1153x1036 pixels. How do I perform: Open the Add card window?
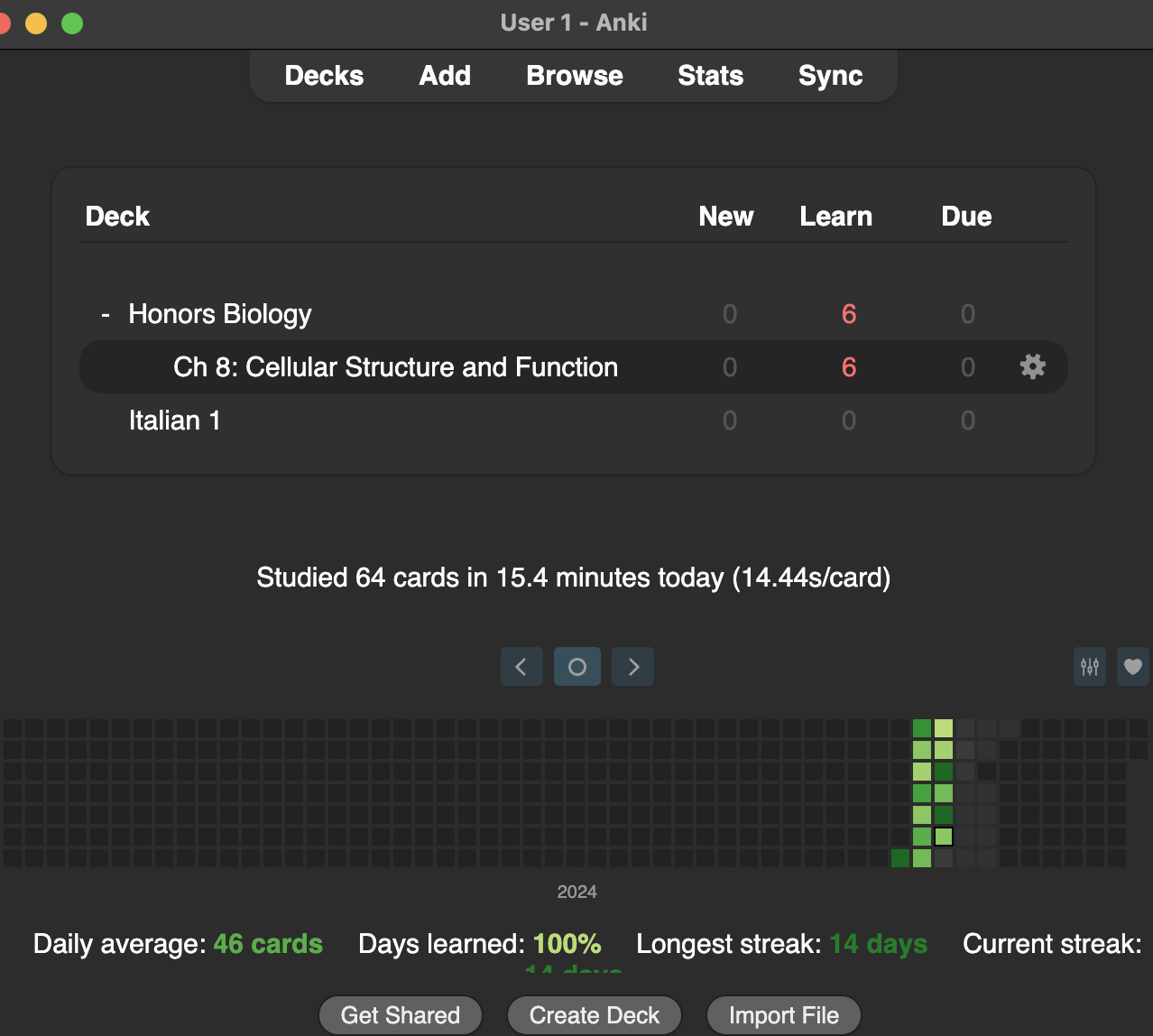(445, 76)
